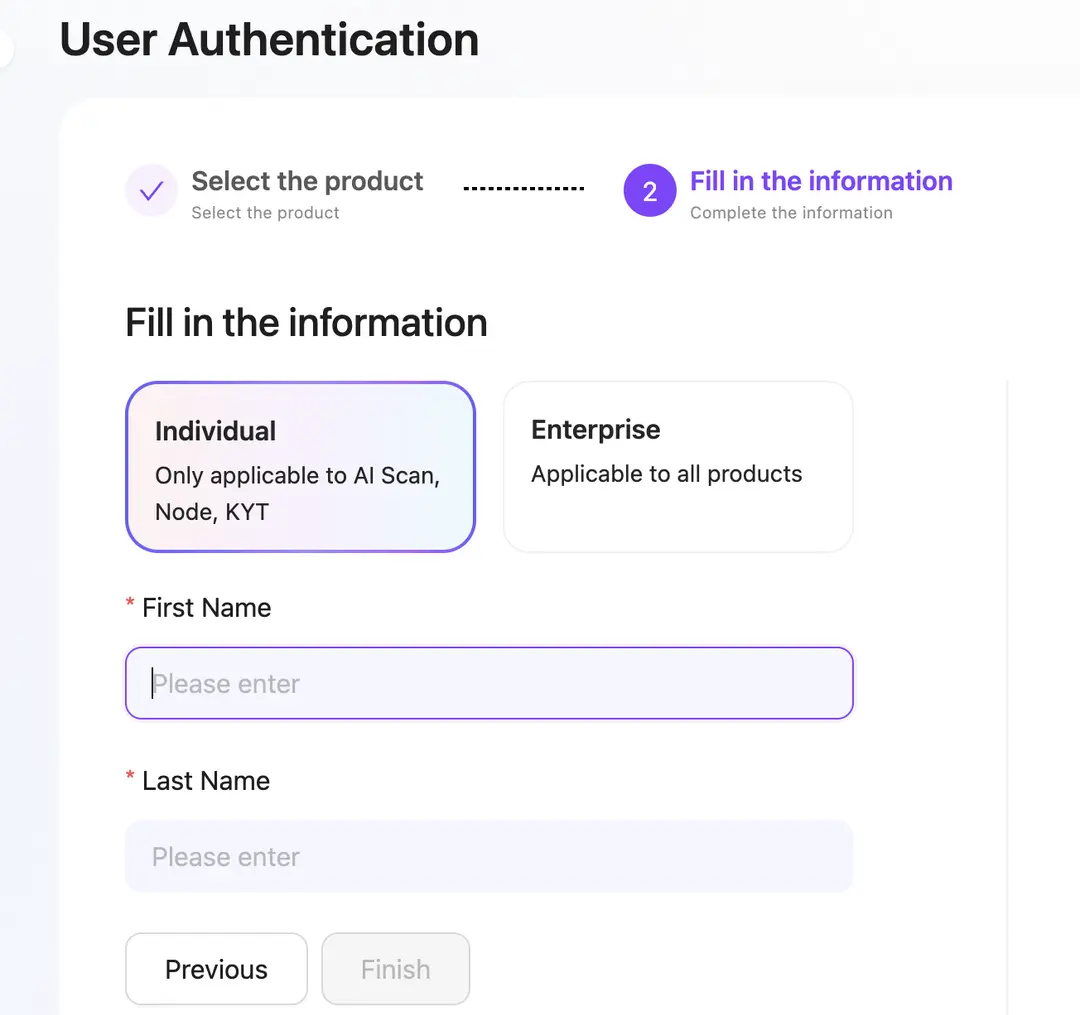Click the red asterisk beside Last Name

[129, 776]
